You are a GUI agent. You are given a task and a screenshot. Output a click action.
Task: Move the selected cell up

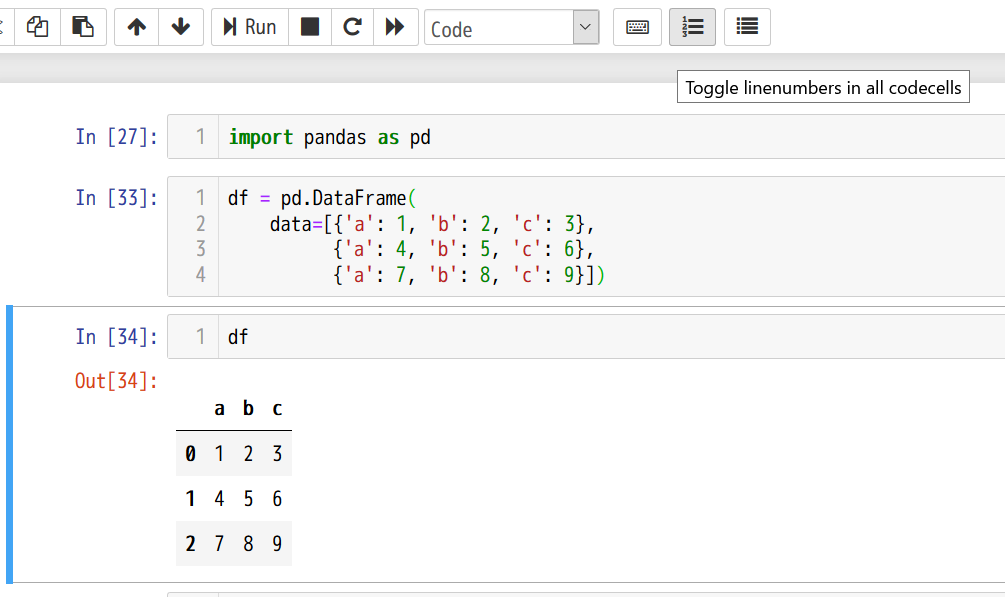coord(137,27)
